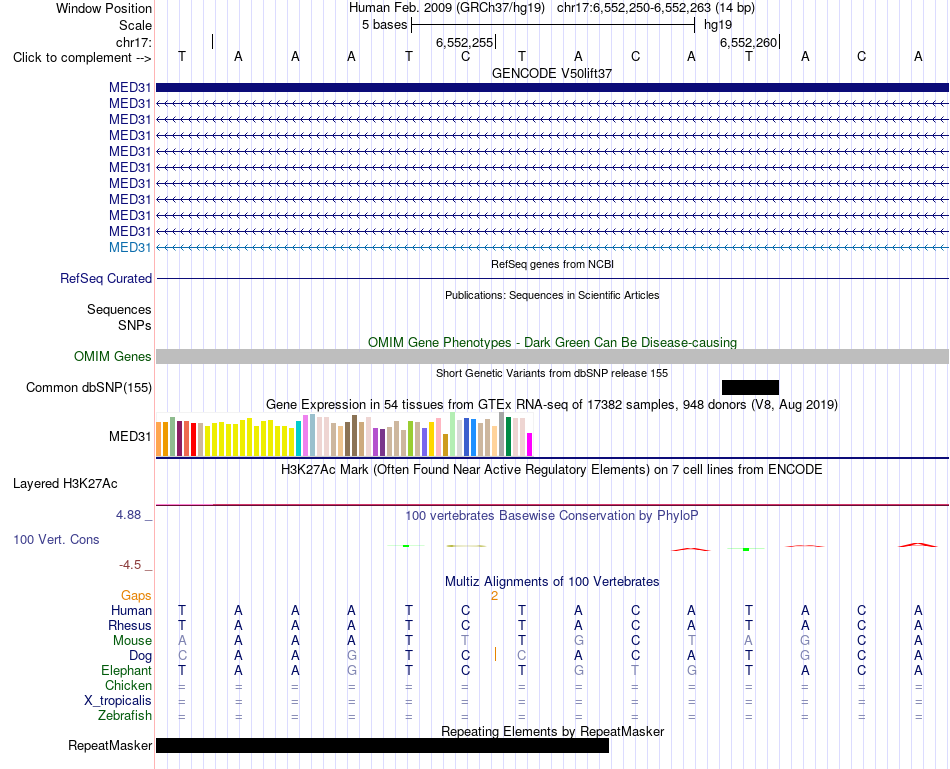Select the Scale track label
This screenshot has height=769, width=950.
[x=135, y=25]
